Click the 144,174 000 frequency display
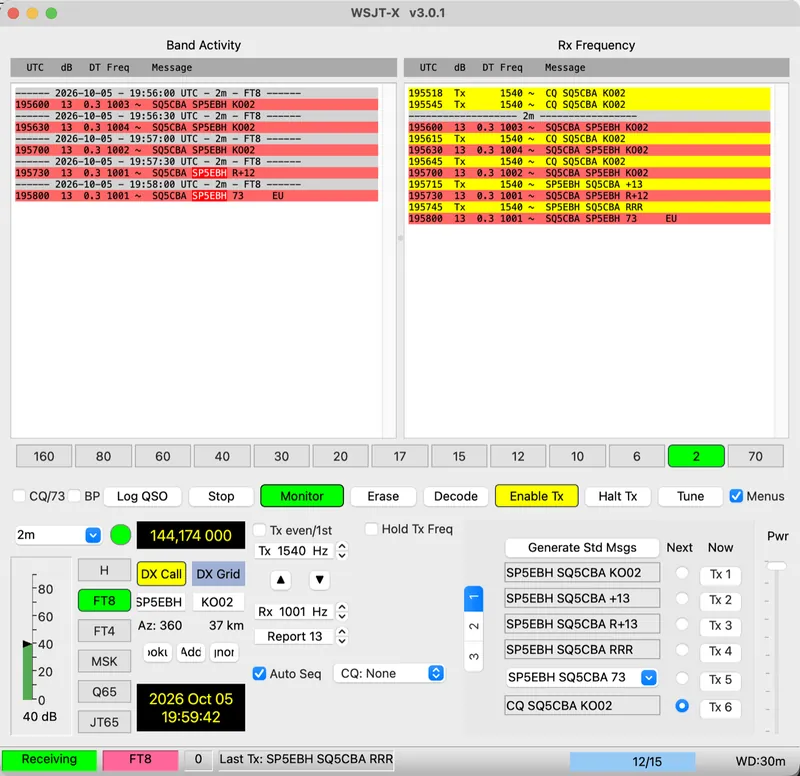This screenshot has width=800, height=776. 191,535
